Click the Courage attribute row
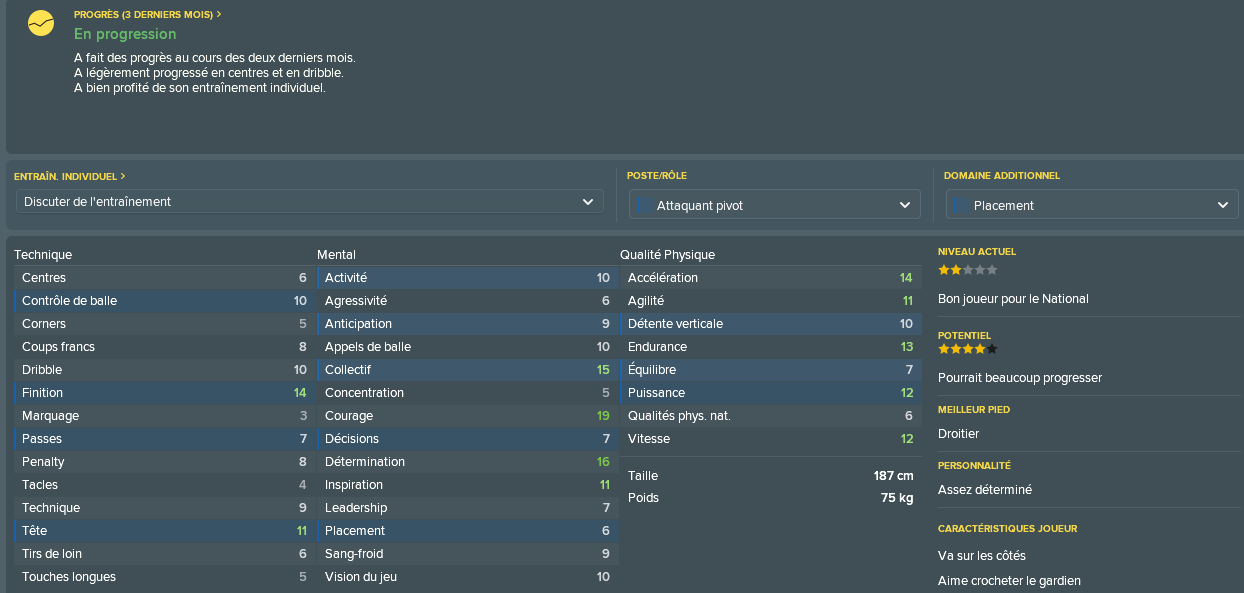The width and height of the screenshot is (1244, 593). (x=467, y=416)
